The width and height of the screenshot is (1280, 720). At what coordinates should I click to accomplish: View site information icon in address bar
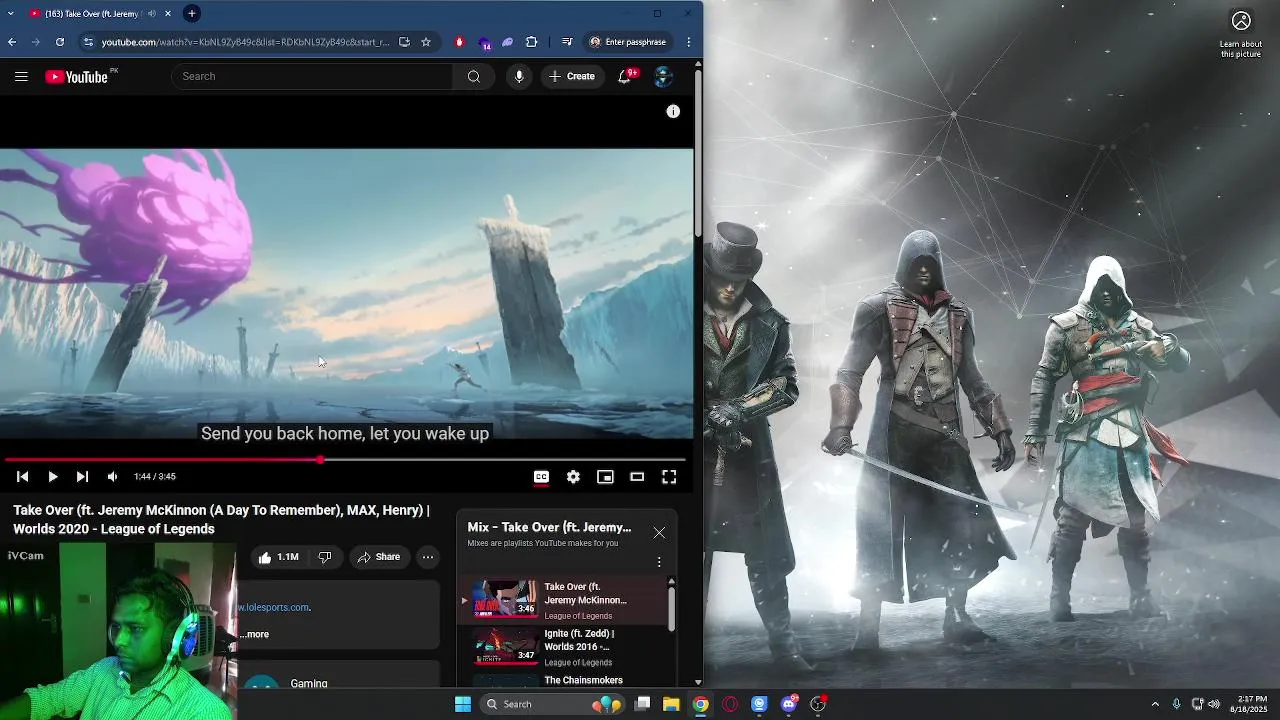click(x=88, y=42)
